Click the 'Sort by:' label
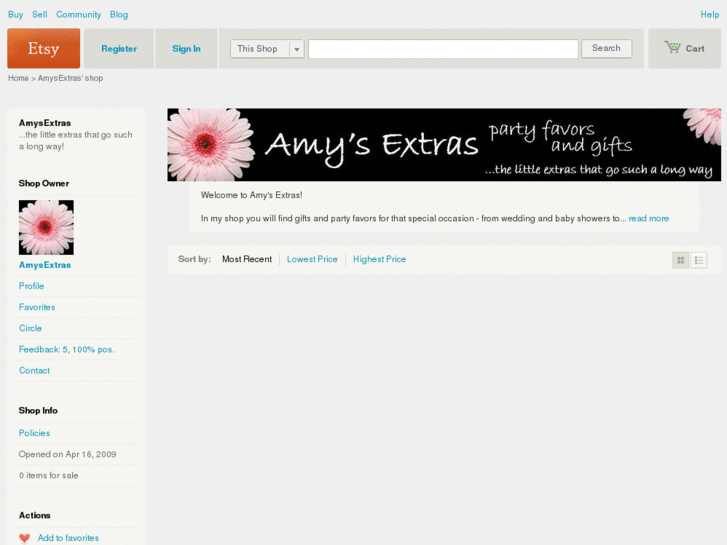Viewport: 727px width, 545px height. point(194,259)
